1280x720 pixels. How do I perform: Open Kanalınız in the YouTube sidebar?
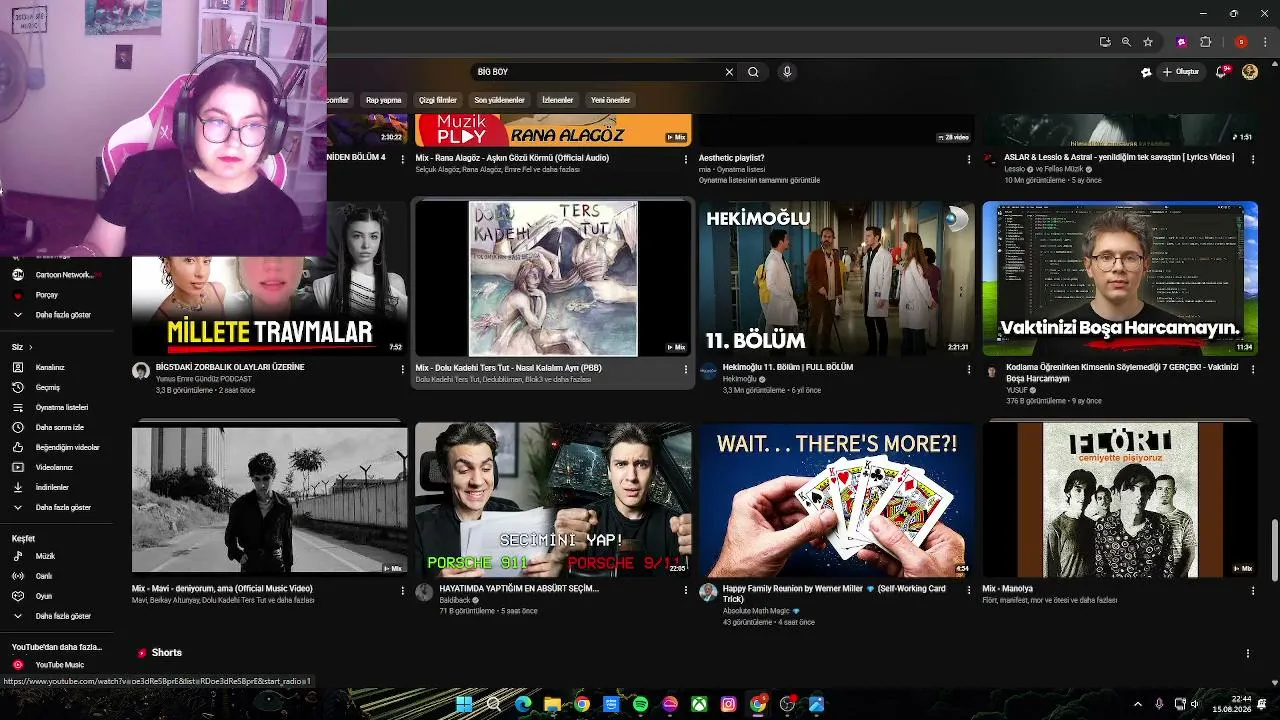tap(50, 367)
